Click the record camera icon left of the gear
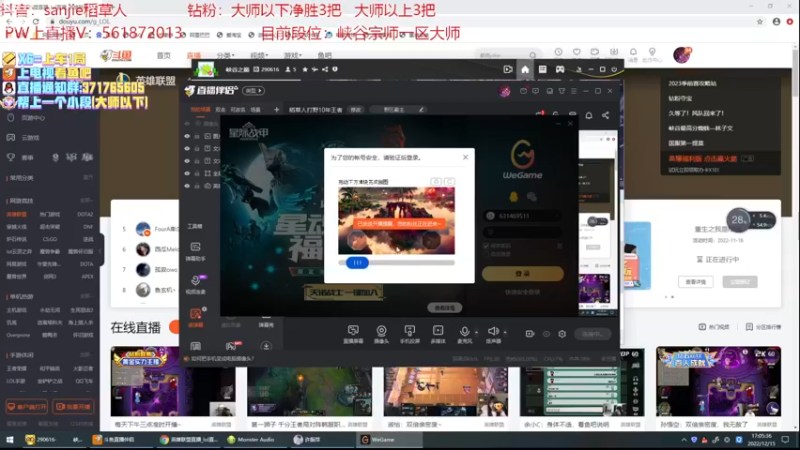This screenshot has width=800, height=450. [x=530, y=334]
